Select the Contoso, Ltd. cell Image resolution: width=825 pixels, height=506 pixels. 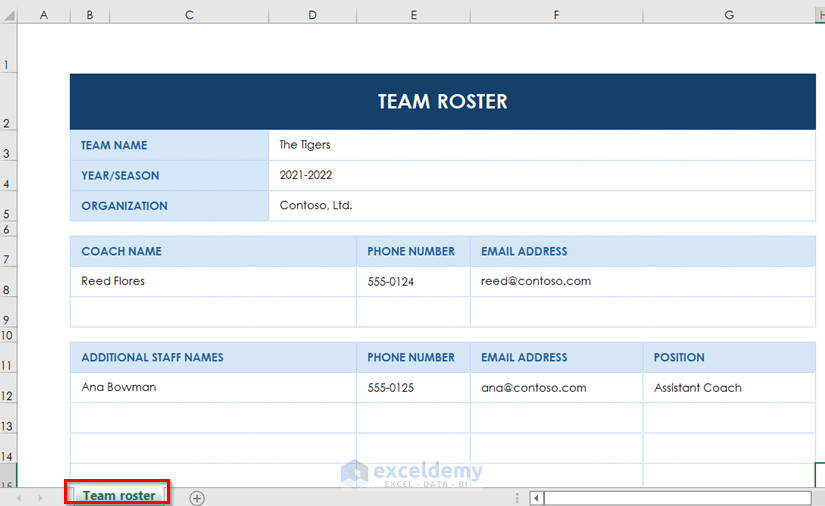pyautogui.click(x=542, y=206)
